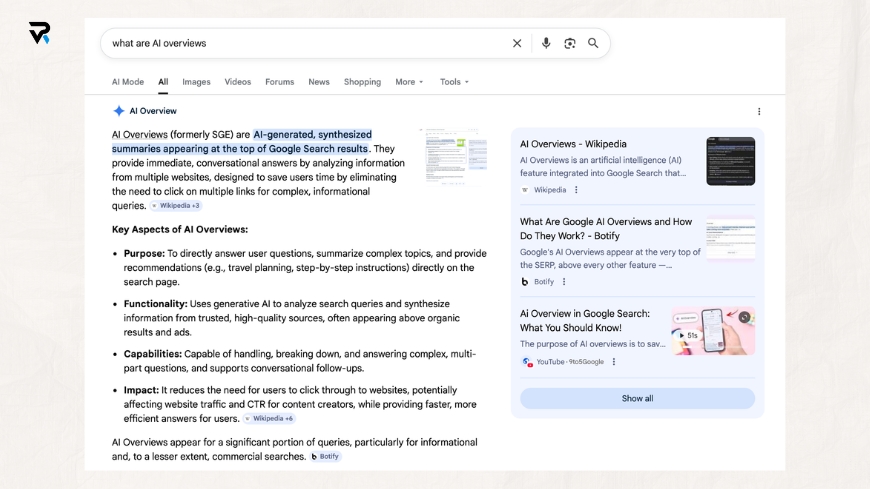Viewport: 870px width, 489px height.
Task: Open the Shopping tab
Action: [x=362, y=82]
